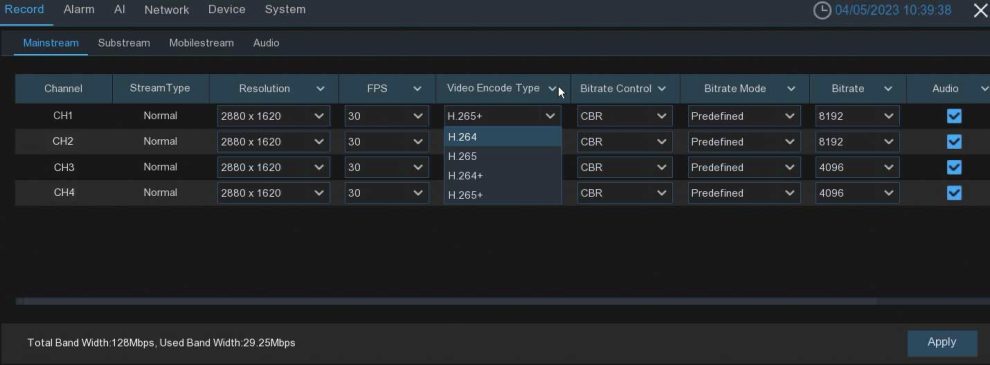The image size is (990, 365).
Task: Open the AI menu tab
Action: coord(119,9)
